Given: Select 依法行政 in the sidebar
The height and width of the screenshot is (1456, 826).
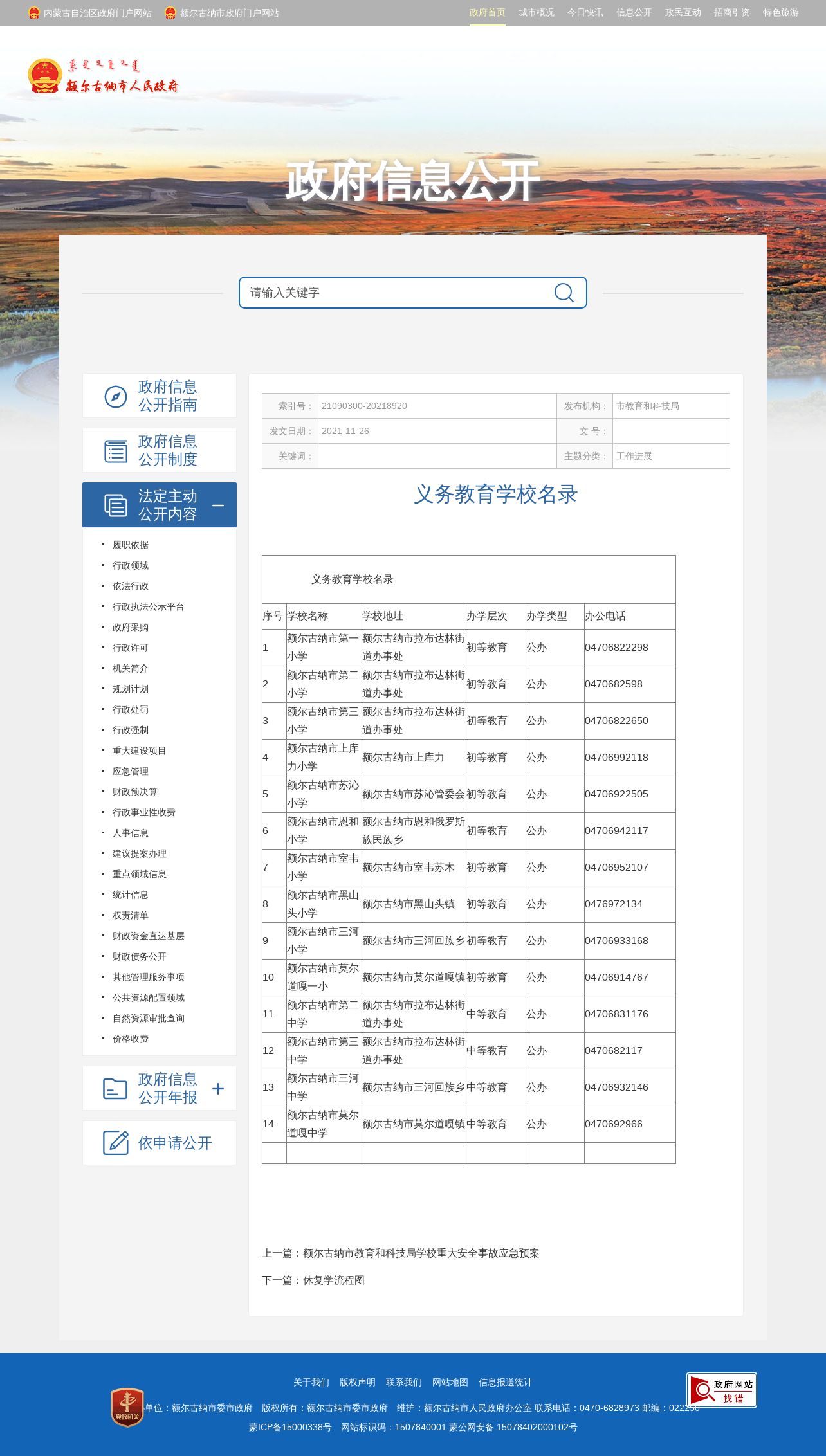Looking at the screenshot, I should 131,586.
